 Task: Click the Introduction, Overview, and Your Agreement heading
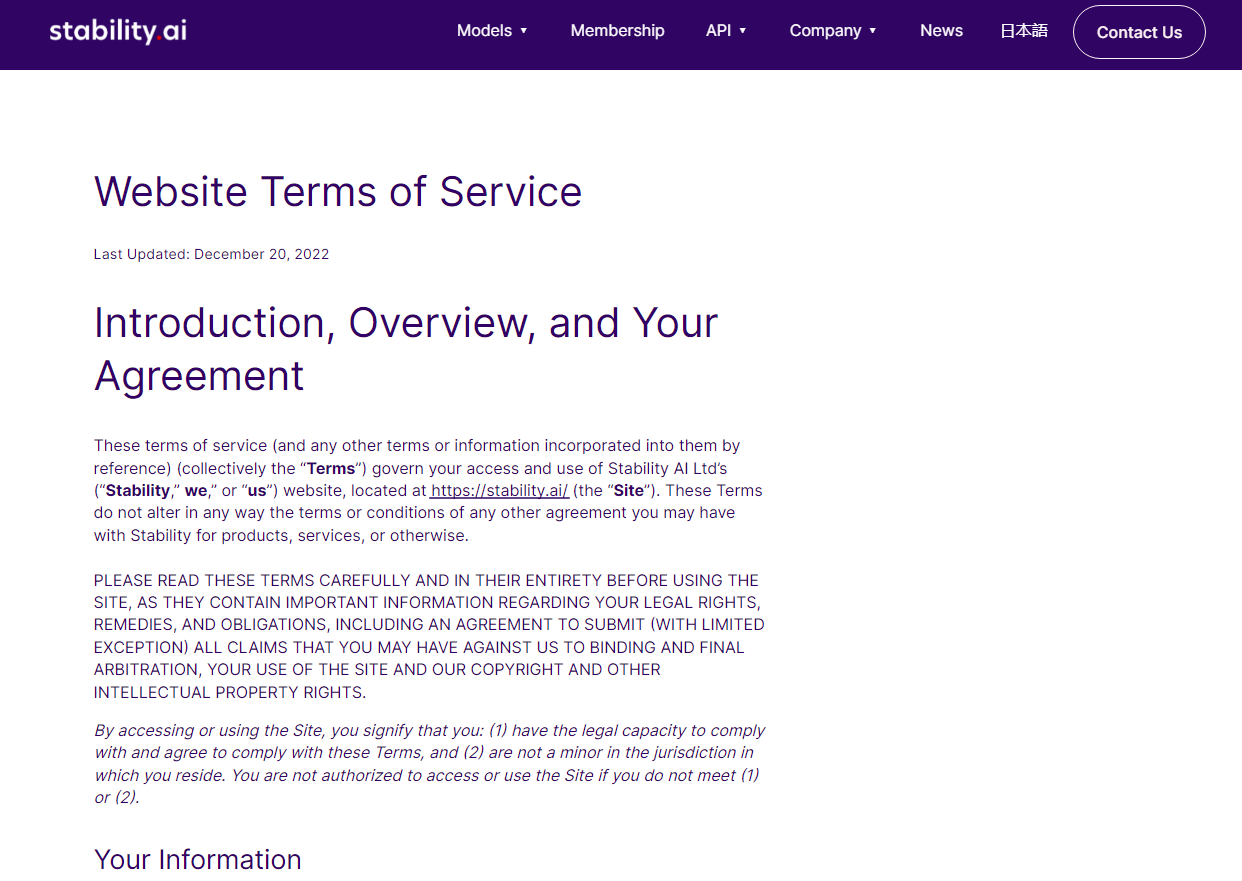pyautogui.click(x=406, y=349)
